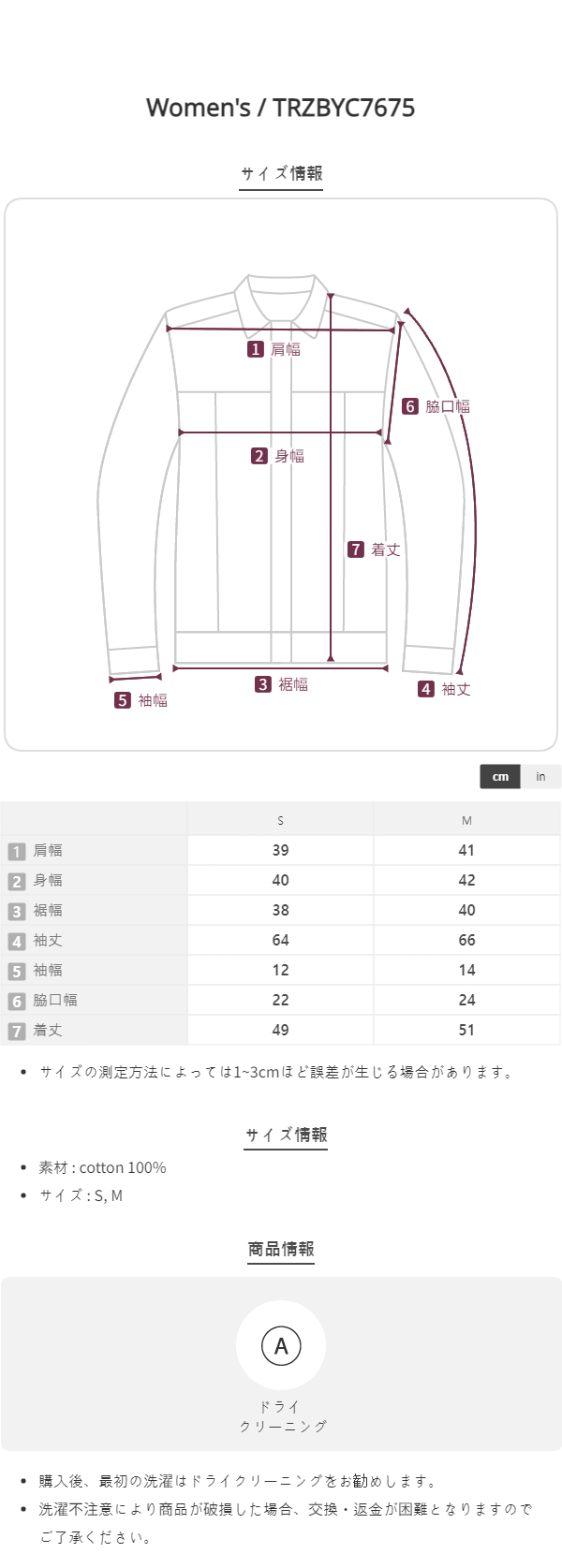The height and width of the screenshot is (1568, 562).
Task: Click the dry cleaning 'A' care icon
Action: (x=281, y=1346)
